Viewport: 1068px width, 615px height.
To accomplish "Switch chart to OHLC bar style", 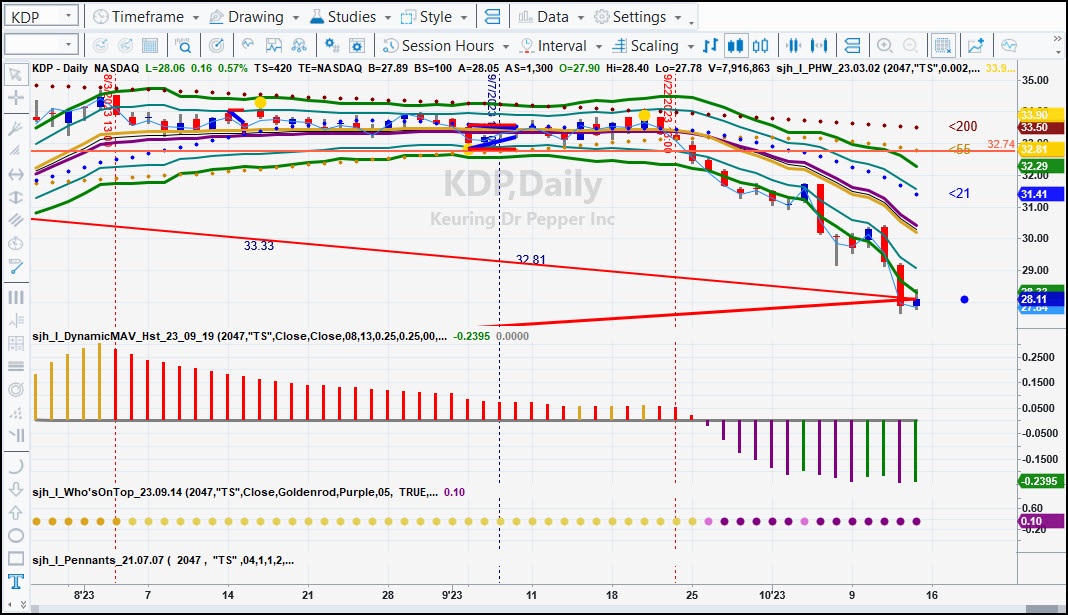I will point(710,46).
